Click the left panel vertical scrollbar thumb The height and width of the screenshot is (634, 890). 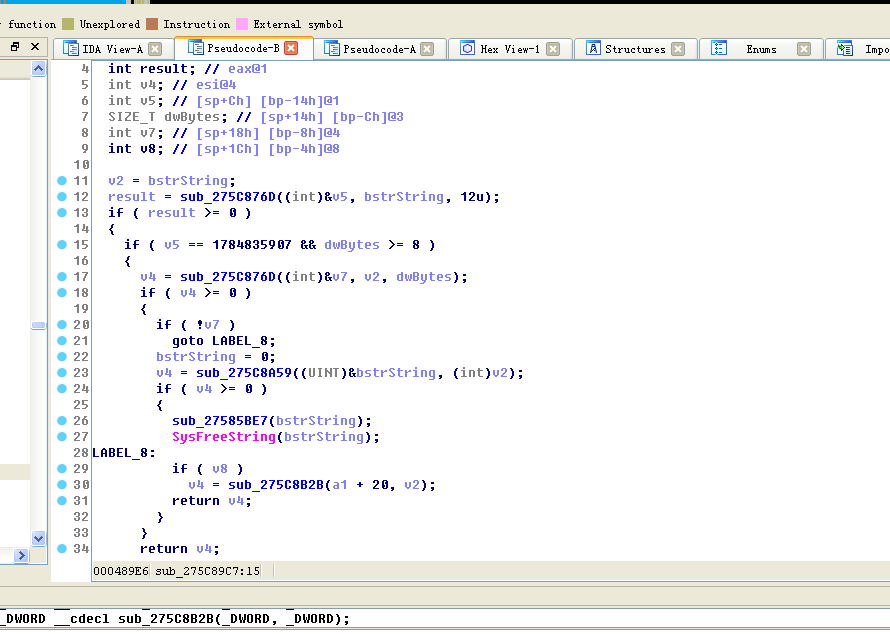pos(38,325)
